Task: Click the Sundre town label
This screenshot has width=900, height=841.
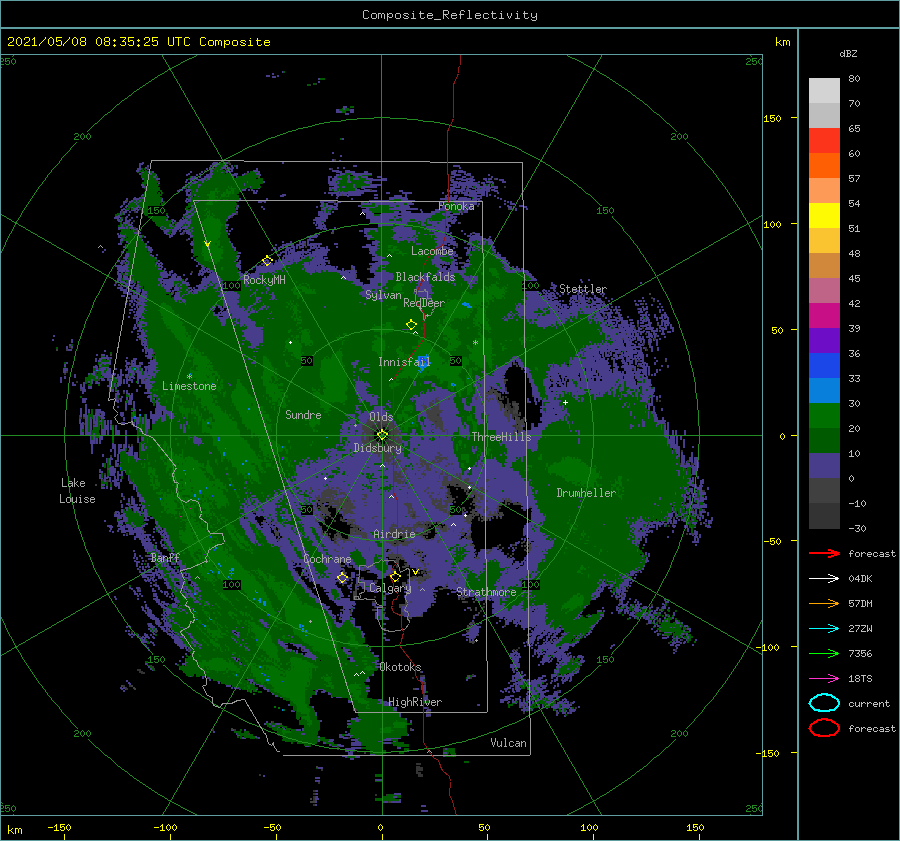Action: pos(303,414)
